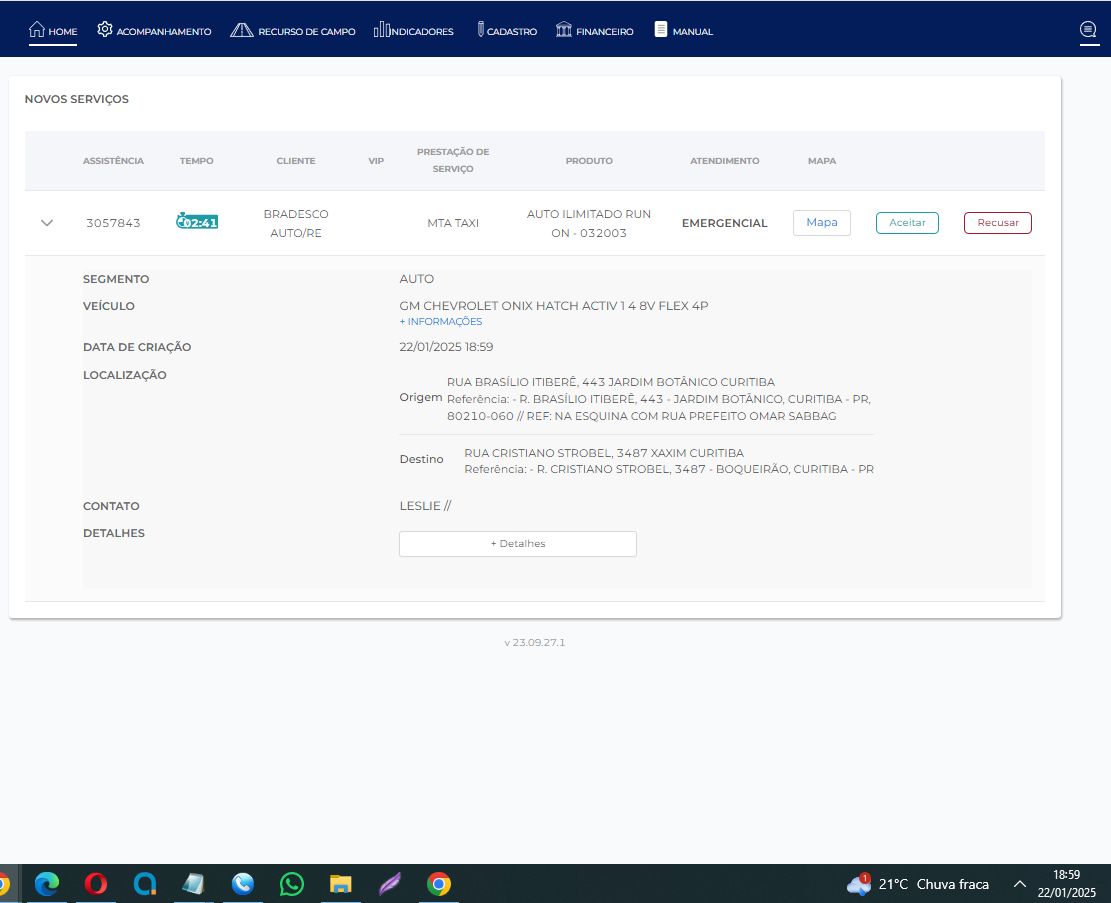Expand the + Informações vehicle details
Image resolution: width=1111 pixels, height=903 pixels.
[x=440, y=322]
